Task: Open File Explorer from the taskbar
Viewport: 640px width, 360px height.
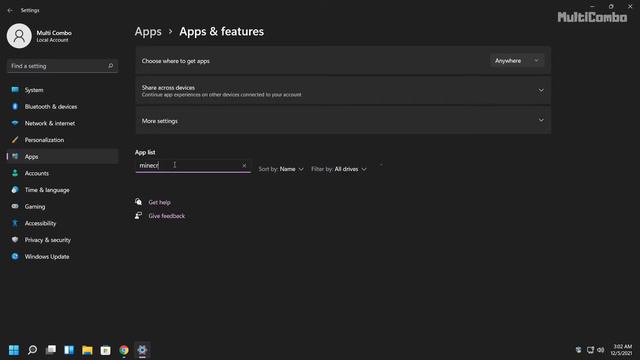Action: [x=87, y=350]
